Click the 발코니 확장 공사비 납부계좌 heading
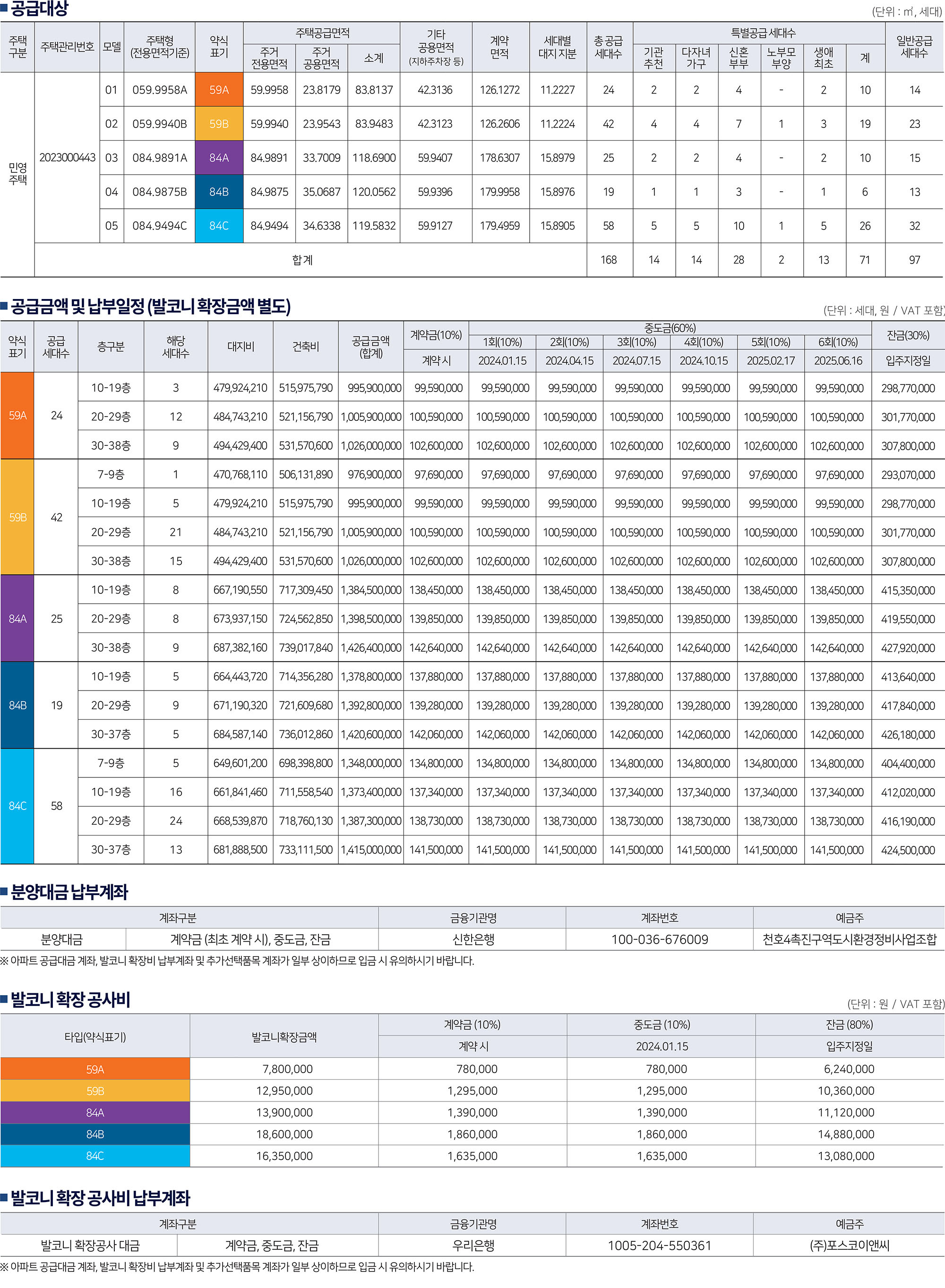Screen dimensions: 945x1288 tap(100, 1198)
